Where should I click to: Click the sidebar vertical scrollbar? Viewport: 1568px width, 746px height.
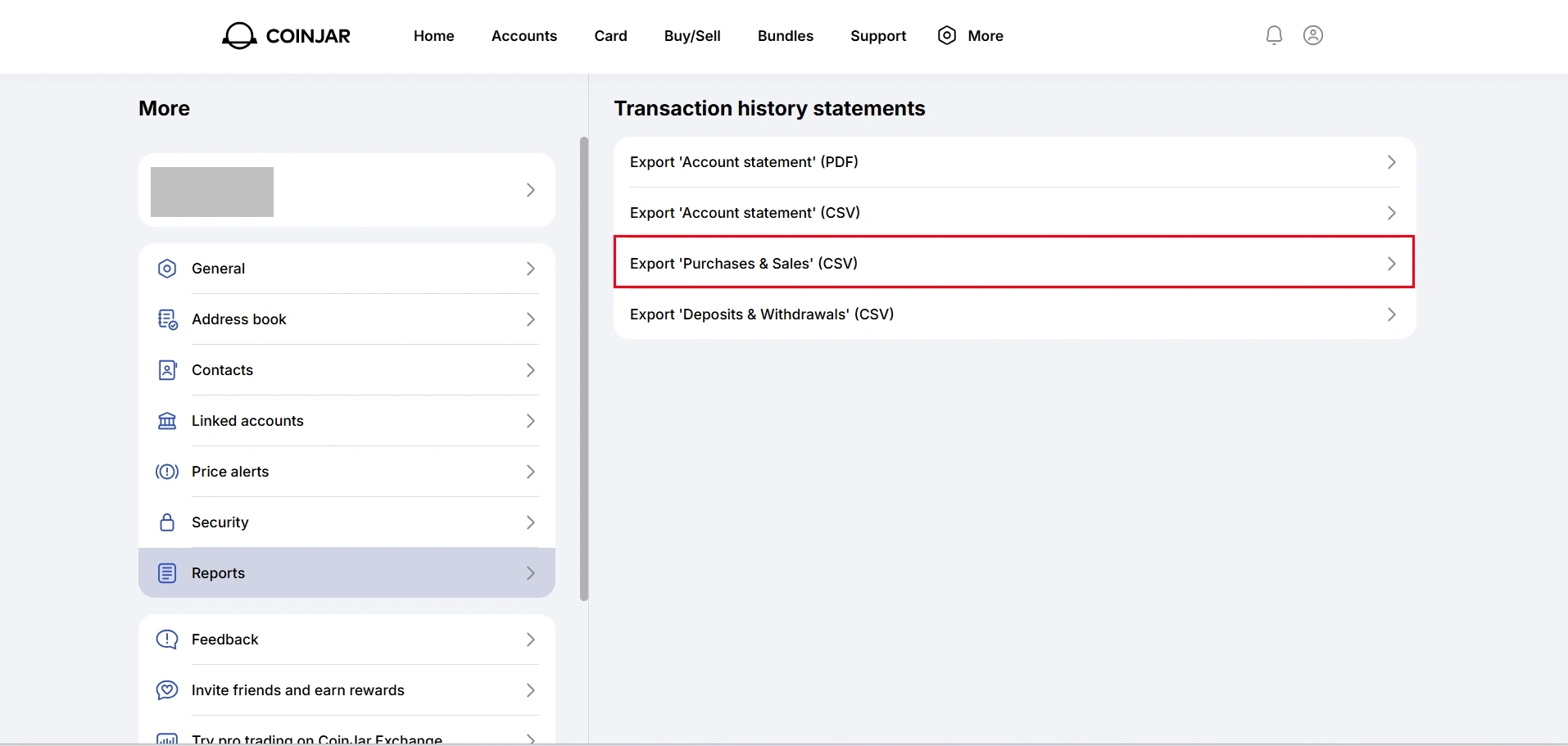coord(584,368)
